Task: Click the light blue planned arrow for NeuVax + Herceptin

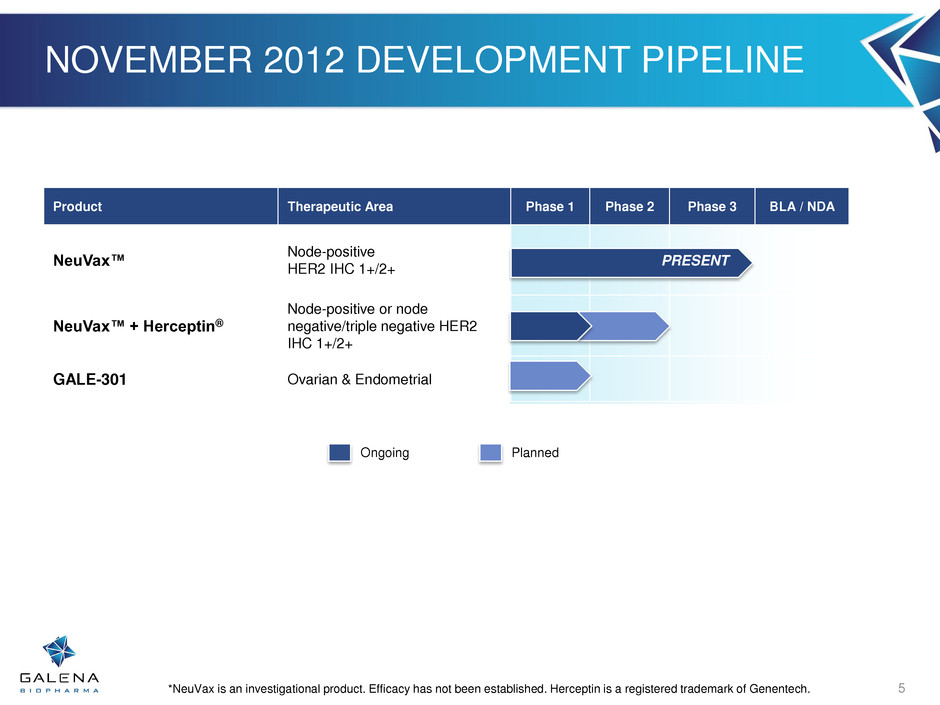Action: point(624,326)
